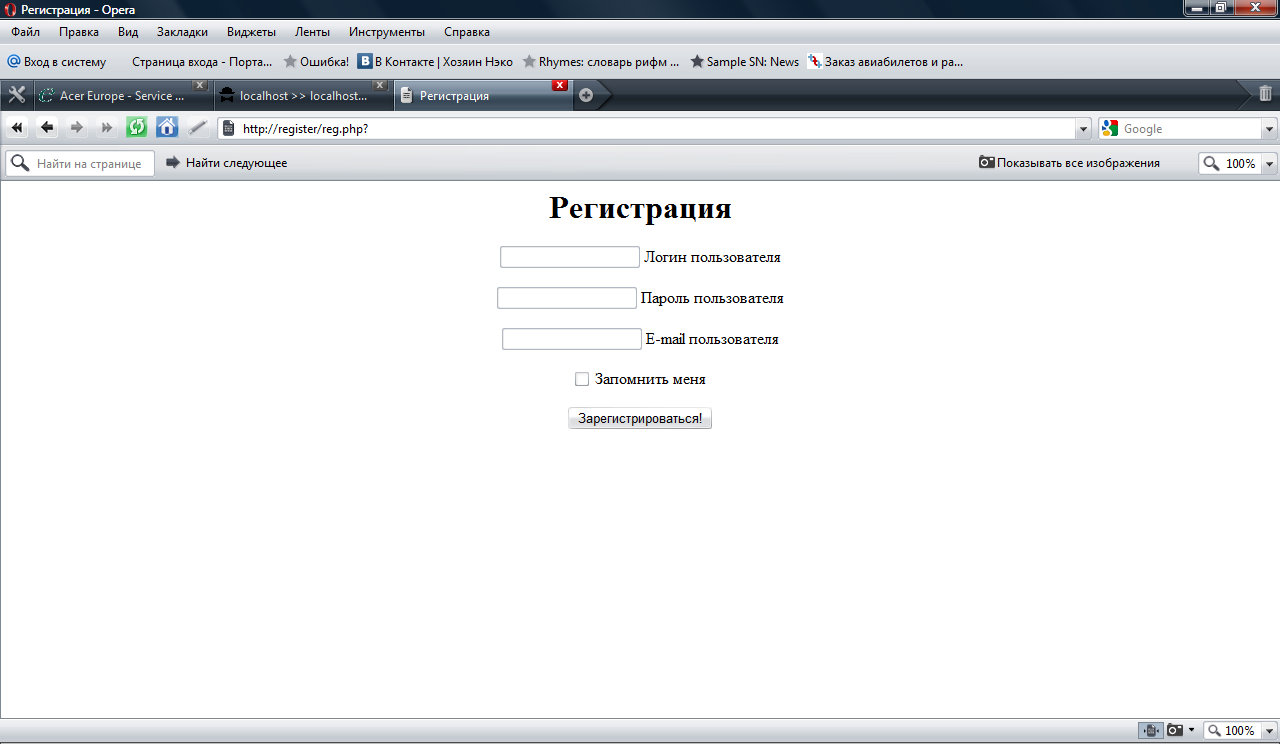Screen dimensions: 1281x744
Task: Open the closed tabs trash can
Action: (x=1265, y=94)
